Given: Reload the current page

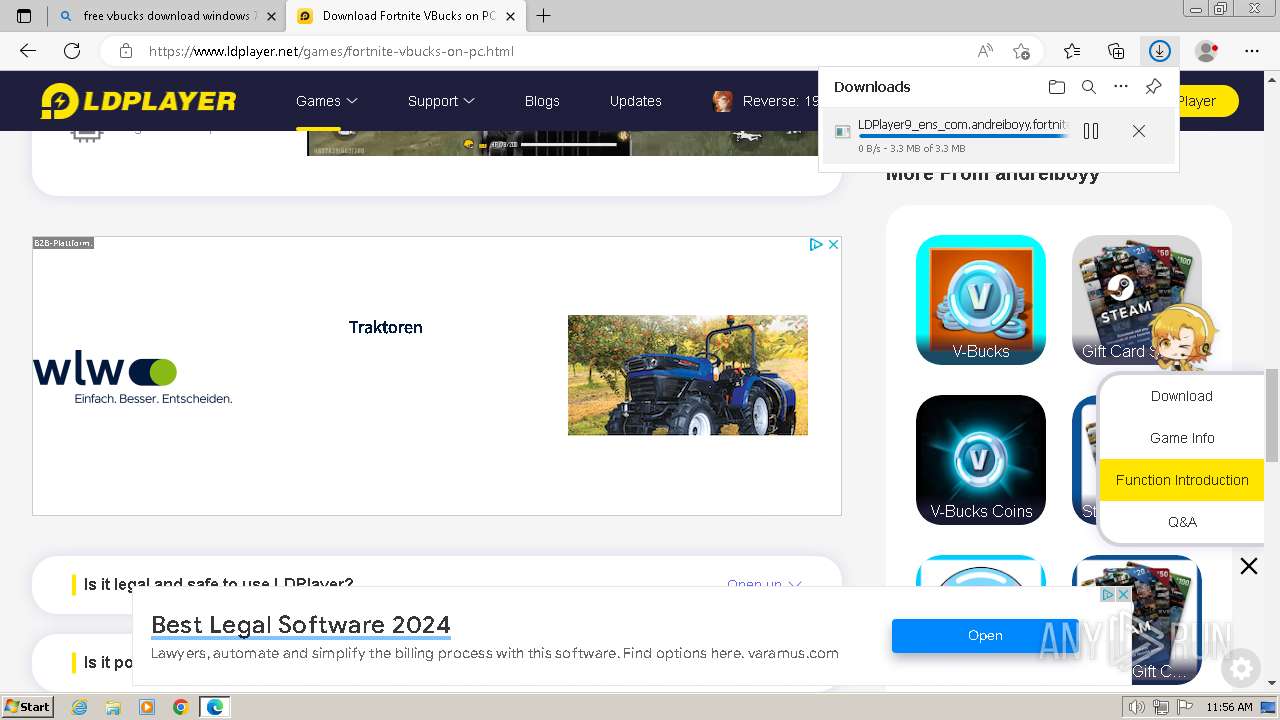Looking at the screenshot, I should (x=72, y=51).
